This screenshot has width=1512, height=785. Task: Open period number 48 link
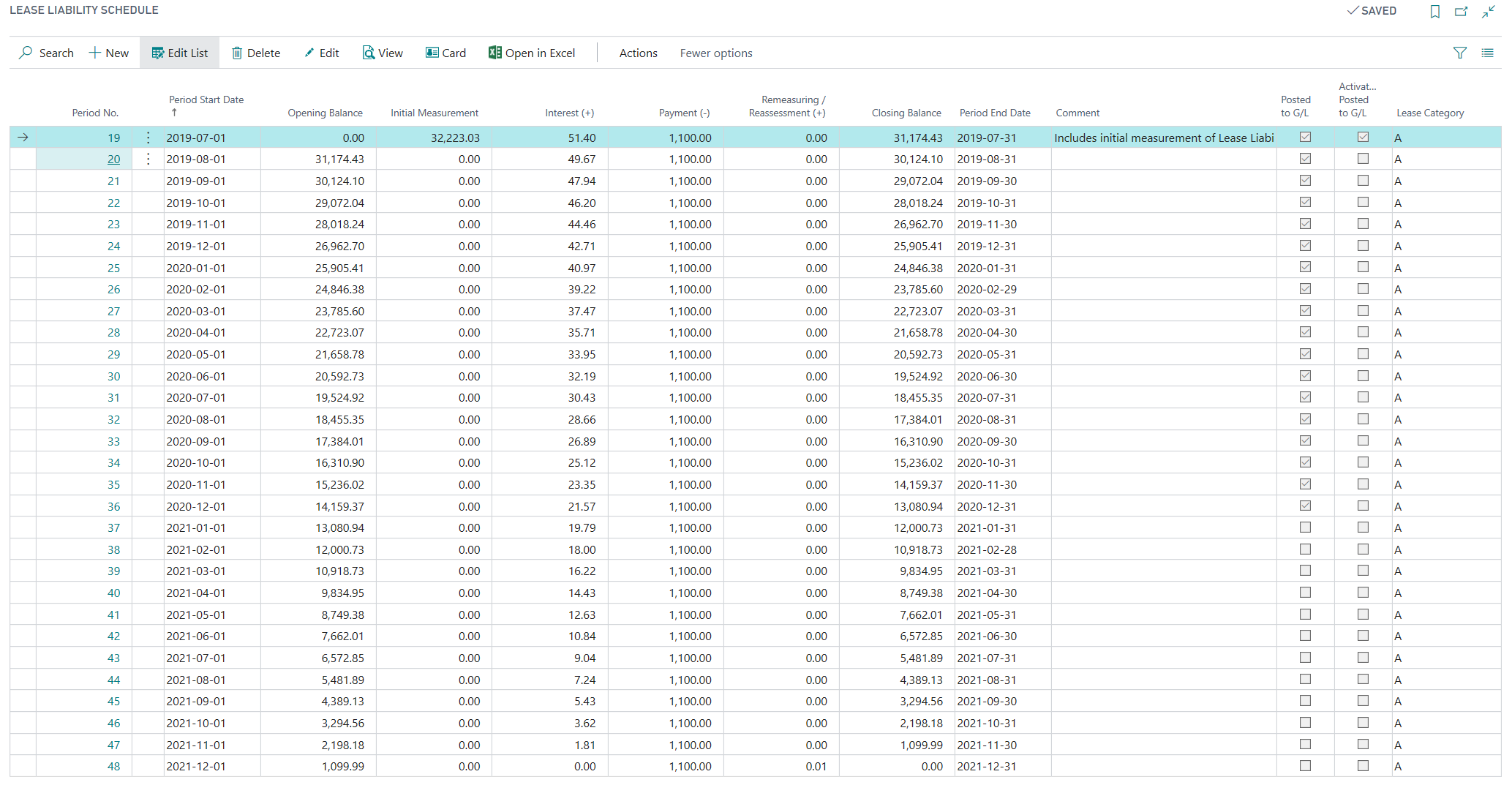click(x=114, y=766)
